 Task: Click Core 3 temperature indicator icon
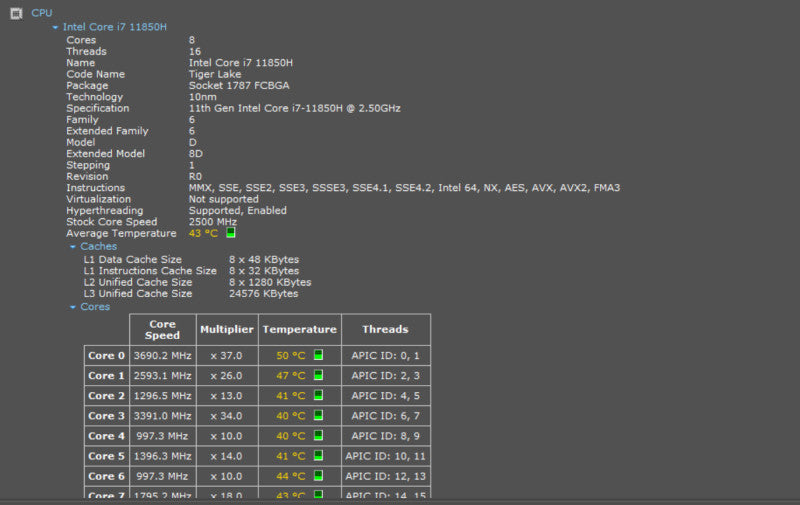point(318,415)
